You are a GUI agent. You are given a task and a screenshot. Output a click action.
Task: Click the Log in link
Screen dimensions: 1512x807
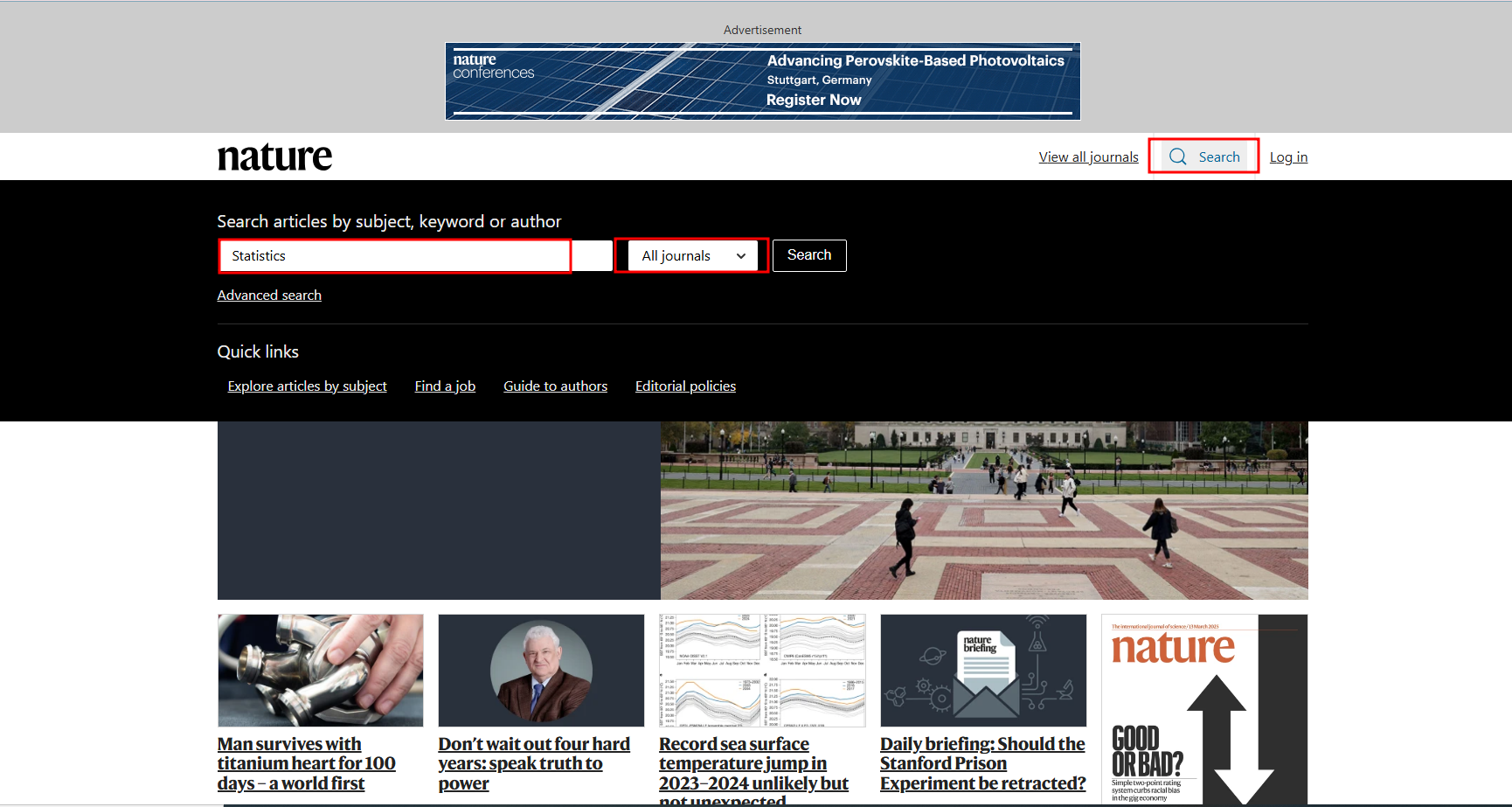coord(1288,157)
